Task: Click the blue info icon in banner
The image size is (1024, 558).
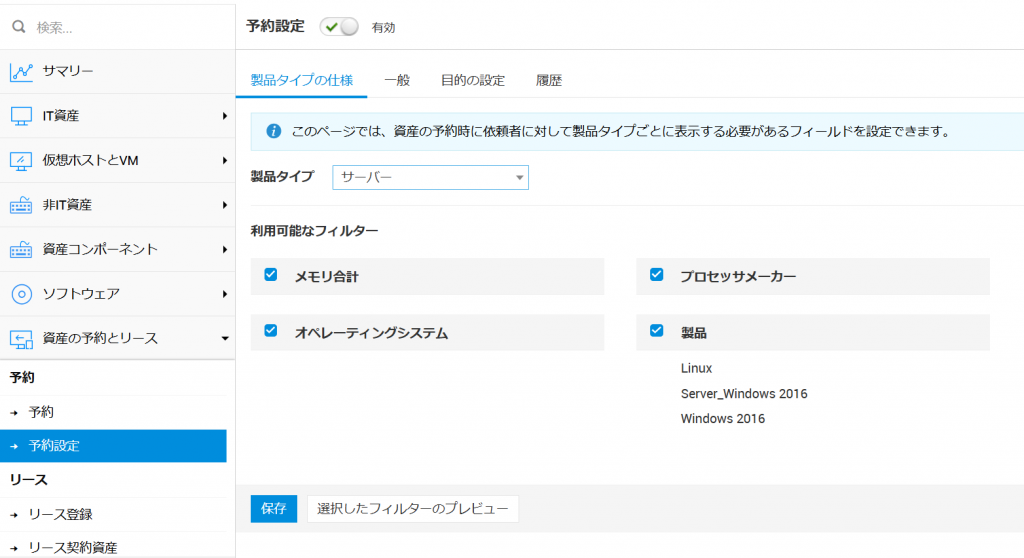Action: click(x=273, y=131)
